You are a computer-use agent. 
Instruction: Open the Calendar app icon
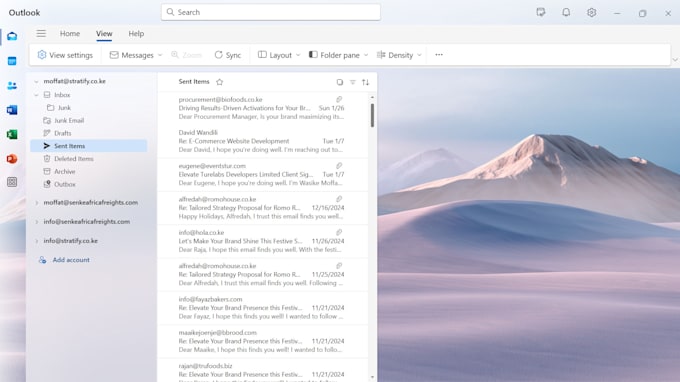(12, 61)
